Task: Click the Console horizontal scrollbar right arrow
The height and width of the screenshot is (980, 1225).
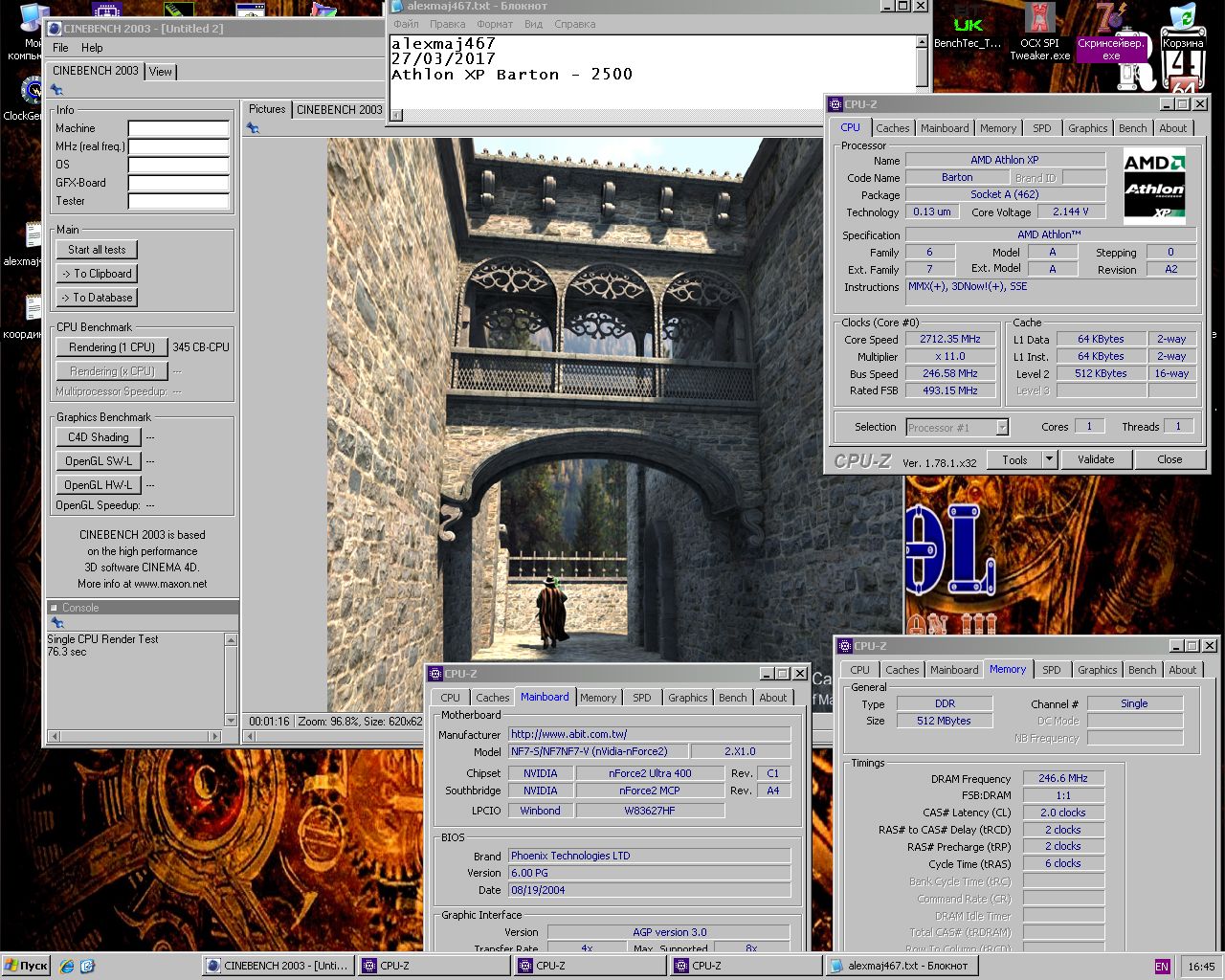Action: point(217,736)
